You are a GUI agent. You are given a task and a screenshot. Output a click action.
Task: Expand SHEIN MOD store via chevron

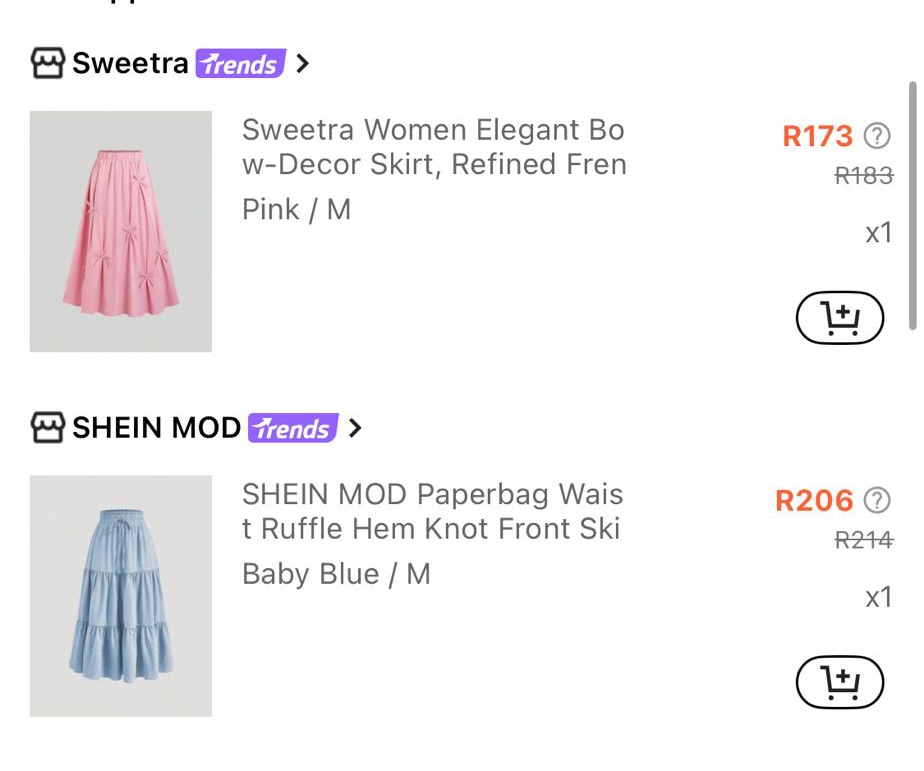(x=355, y=428)
